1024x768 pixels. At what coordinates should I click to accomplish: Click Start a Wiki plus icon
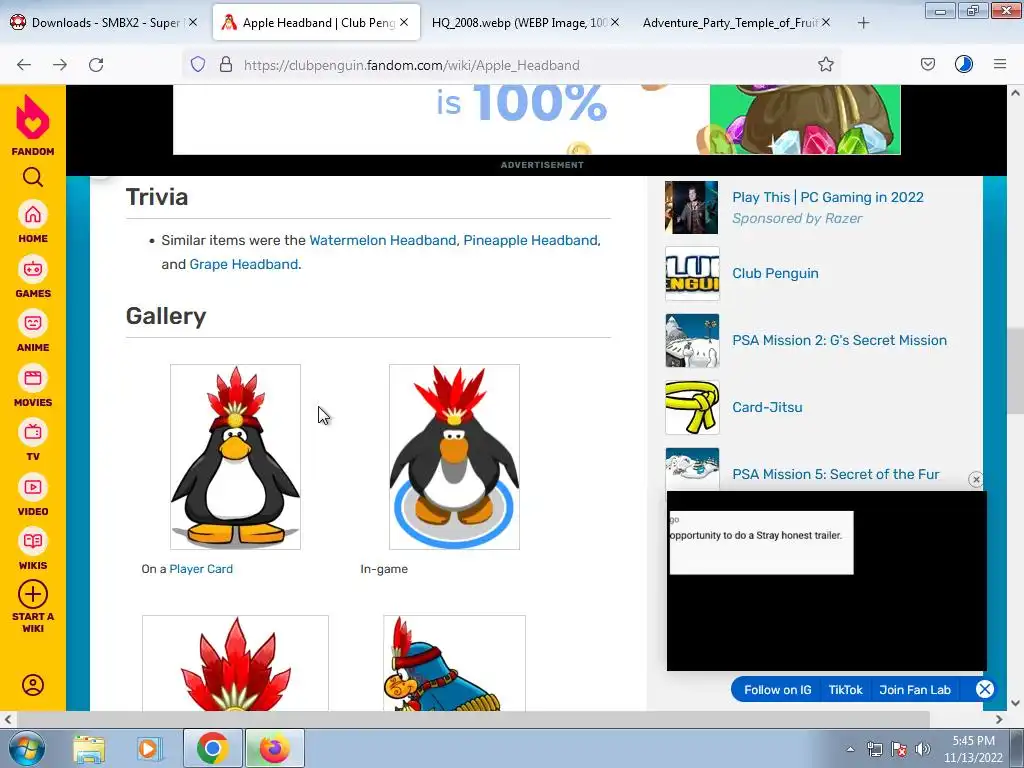(33, 594)
